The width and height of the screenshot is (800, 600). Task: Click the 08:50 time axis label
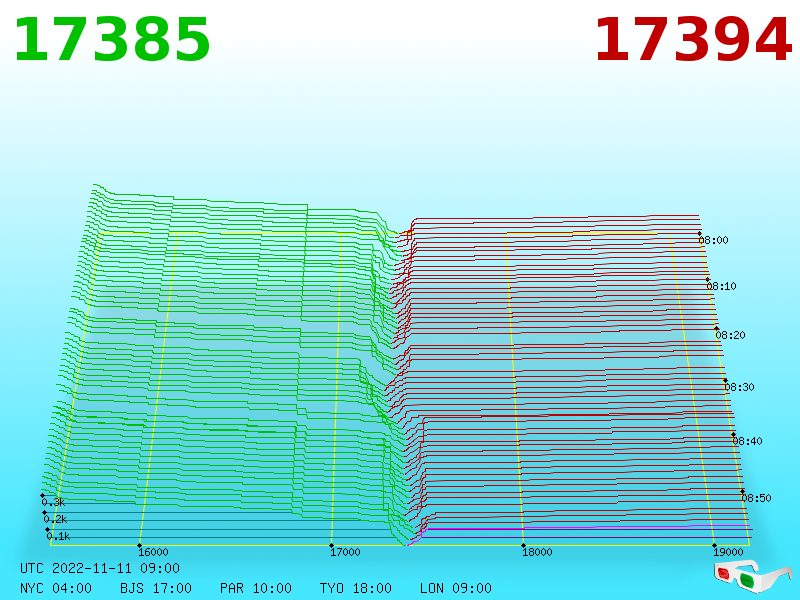756,498
